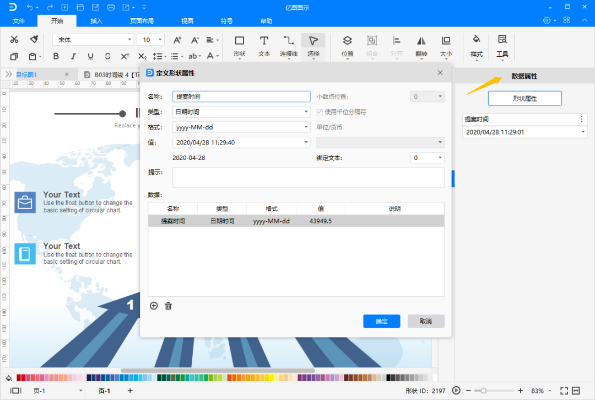Toggle the thousands separator checkbox
Image resolution: width=595 pixels, height=400 pixels.
320,112
